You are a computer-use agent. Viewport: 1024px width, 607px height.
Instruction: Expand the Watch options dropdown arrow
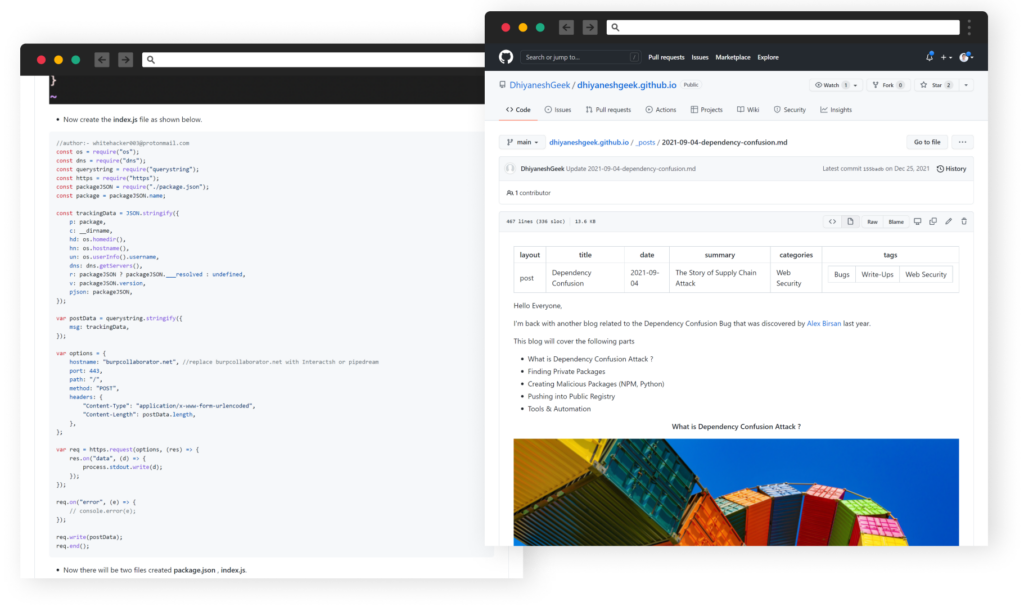856,85
